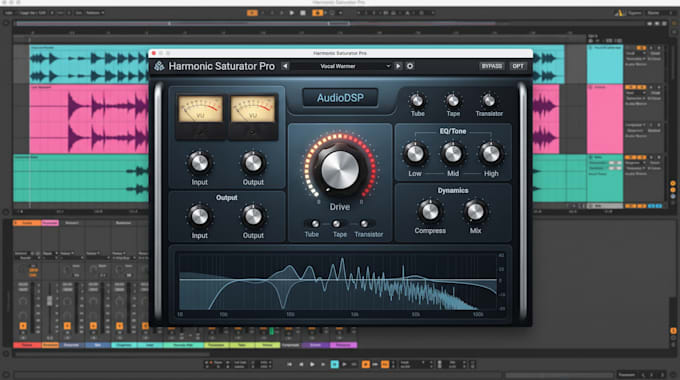Click the AudioDSP brand display
The height and width of the screenshot is (380, 680).
tap(340, 98)
